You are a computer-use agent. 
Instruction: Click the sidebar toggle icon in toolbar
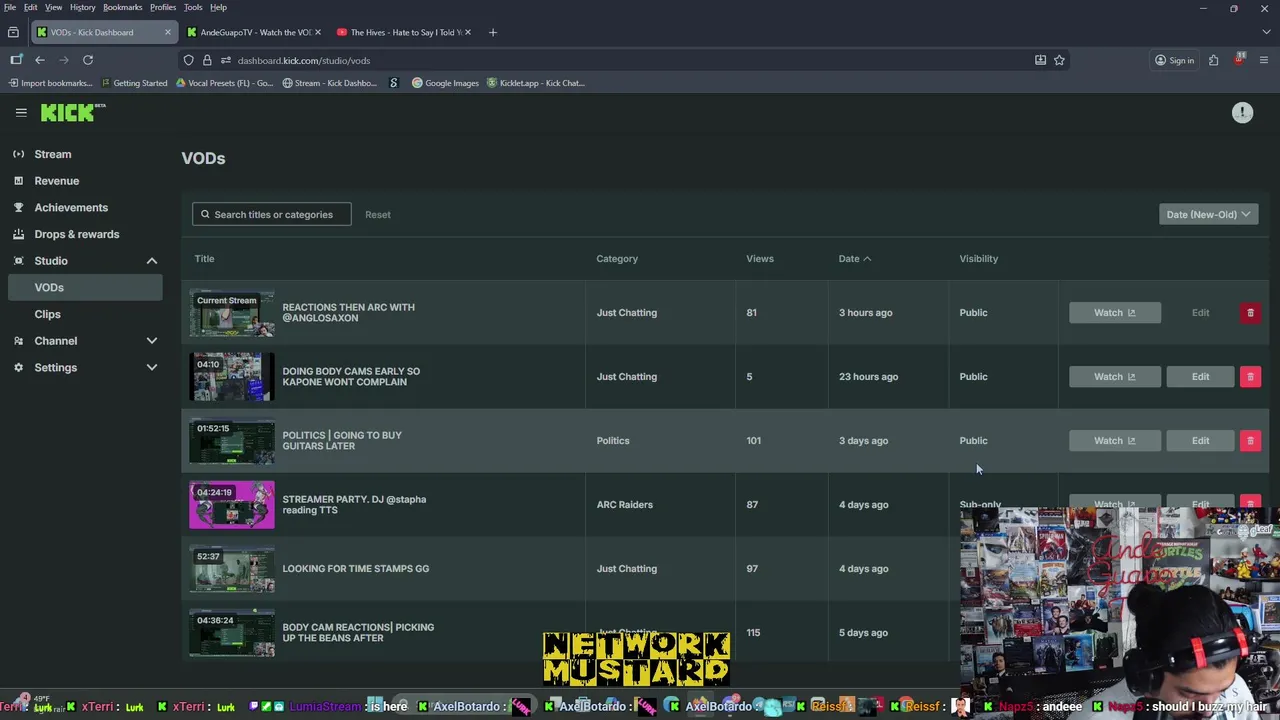16,60
